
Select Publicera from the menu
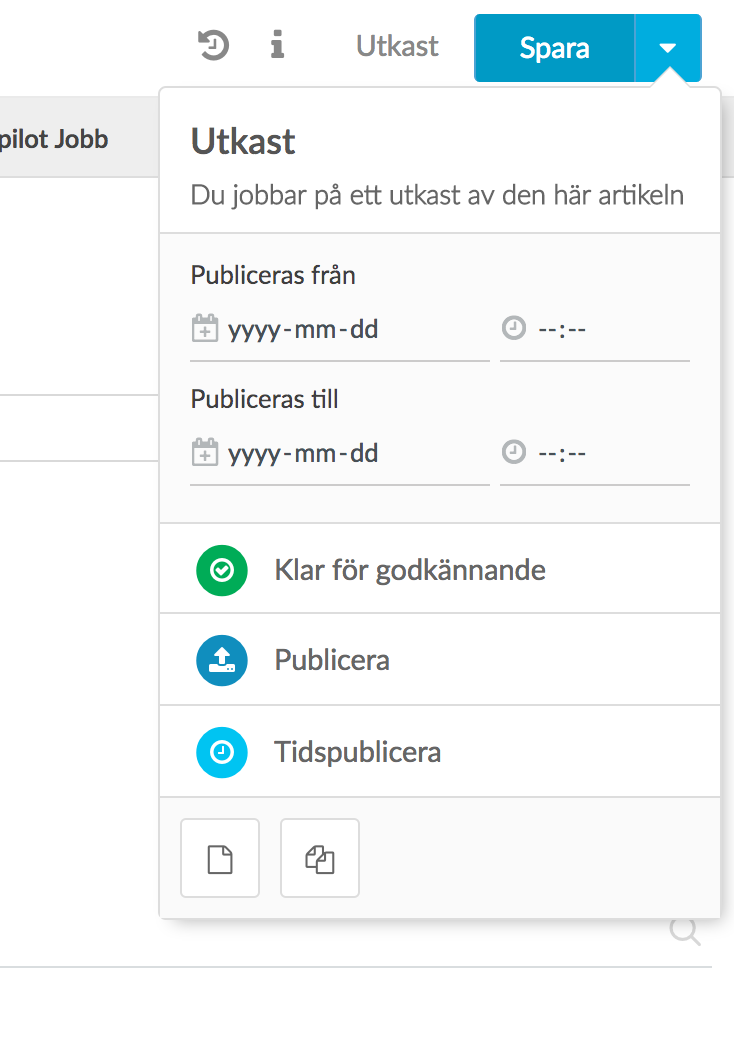(x=330, y=660)
